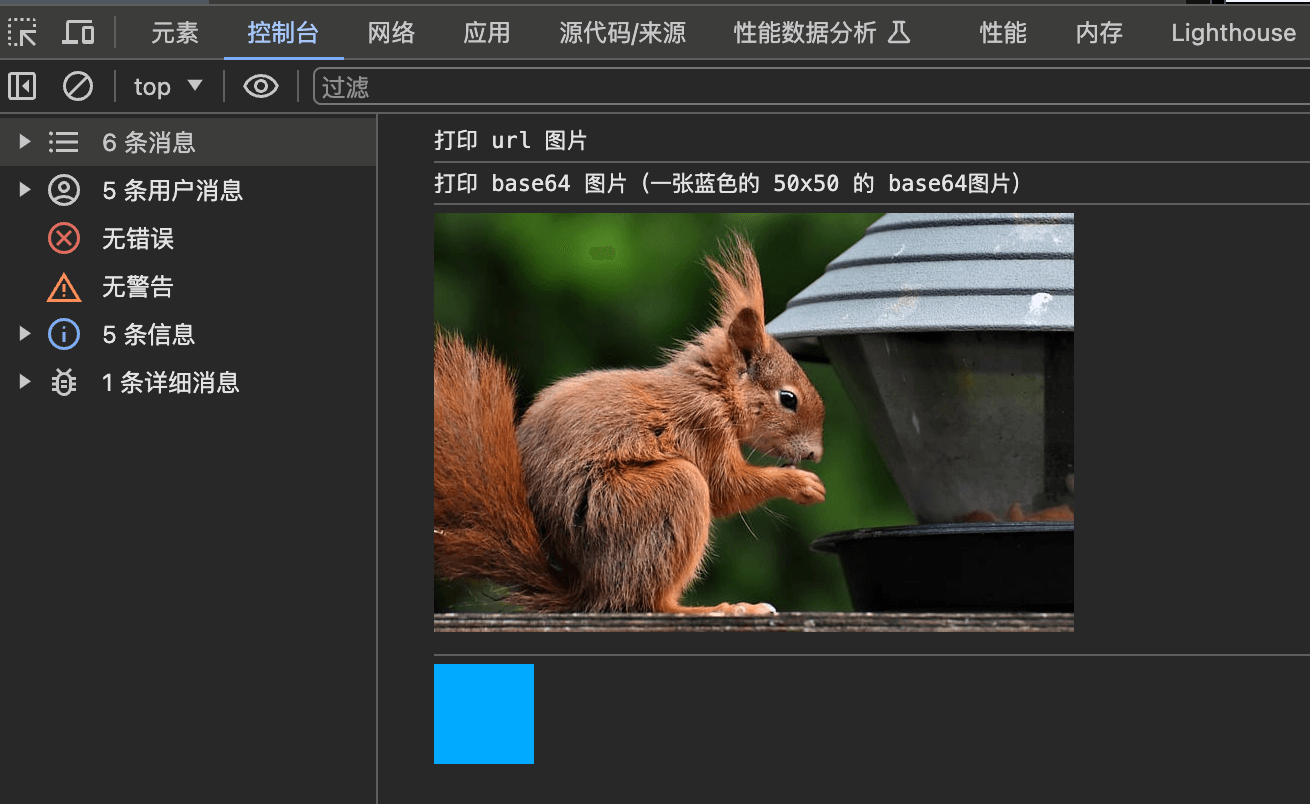This screenshot has height=804, width=1310.
Task: Focus the 过滤 filter input field
Action: coord(811,87)
